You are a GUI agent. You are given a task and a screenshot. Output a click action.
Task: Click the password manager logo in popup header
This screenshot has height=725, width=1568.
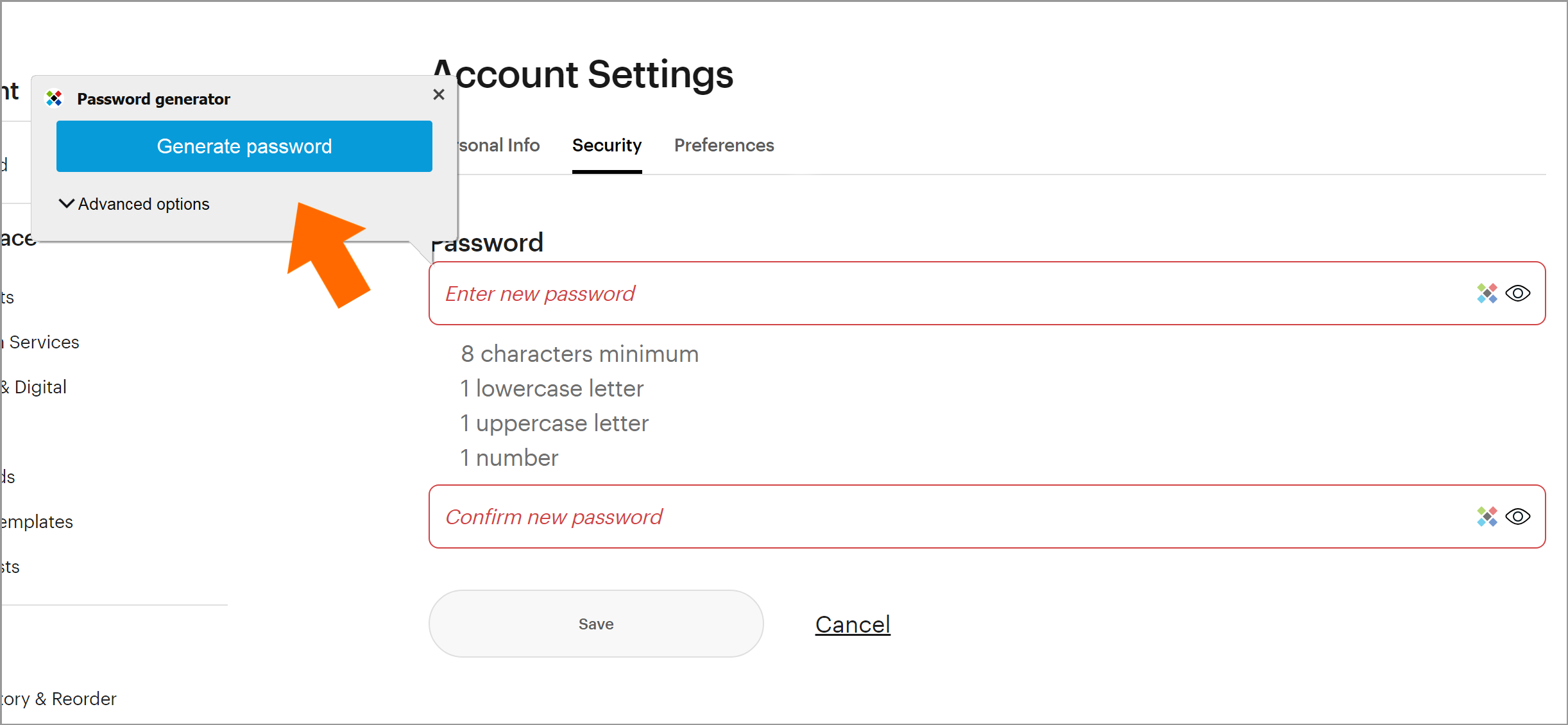54,98
